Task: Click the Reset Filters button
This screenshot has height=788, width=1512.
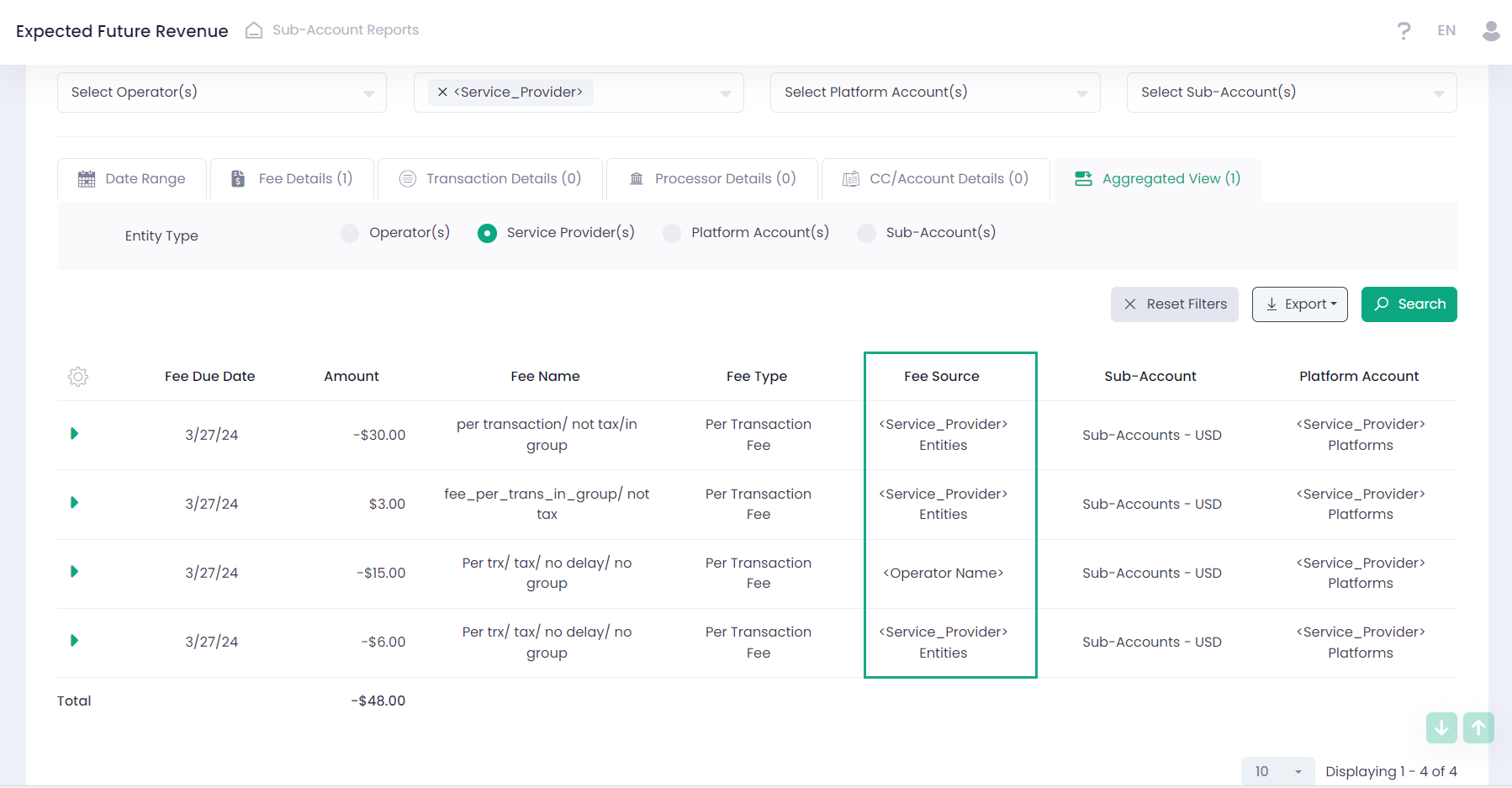Action: 1174,304
